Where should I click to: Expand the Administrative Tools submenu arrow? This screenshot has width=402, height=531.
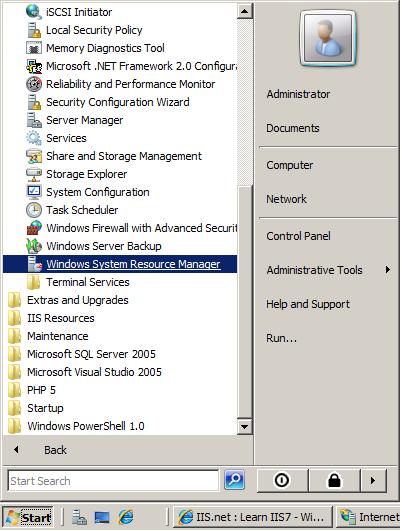388,270
